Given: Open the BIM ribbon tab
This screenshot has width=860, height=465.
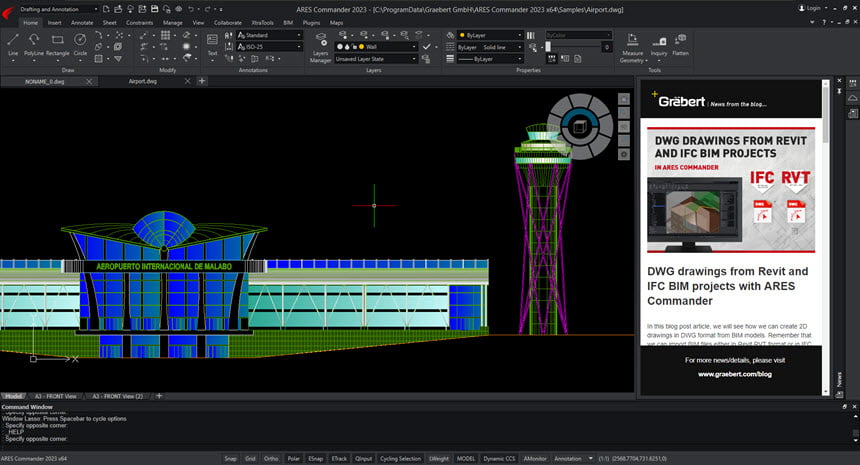Looking at the screenshot, I should pos(288,22).
